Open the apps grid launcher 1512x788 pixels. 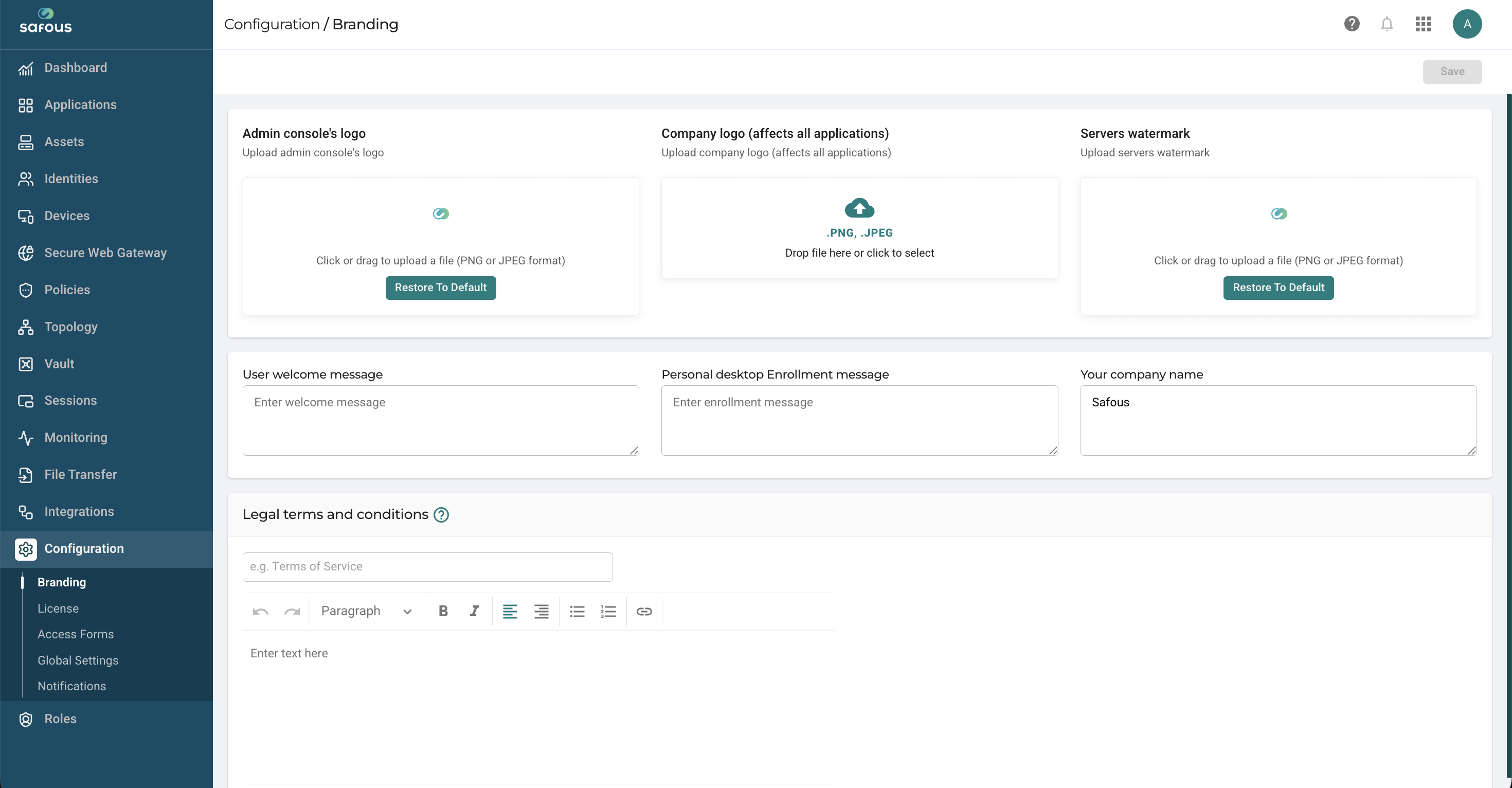1423,24
